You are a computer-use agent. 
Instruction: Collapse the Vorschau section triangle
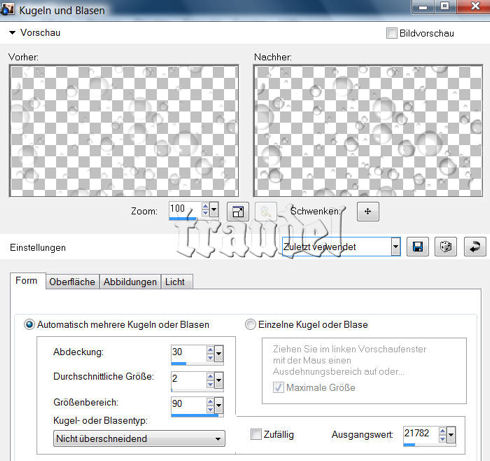12,33
